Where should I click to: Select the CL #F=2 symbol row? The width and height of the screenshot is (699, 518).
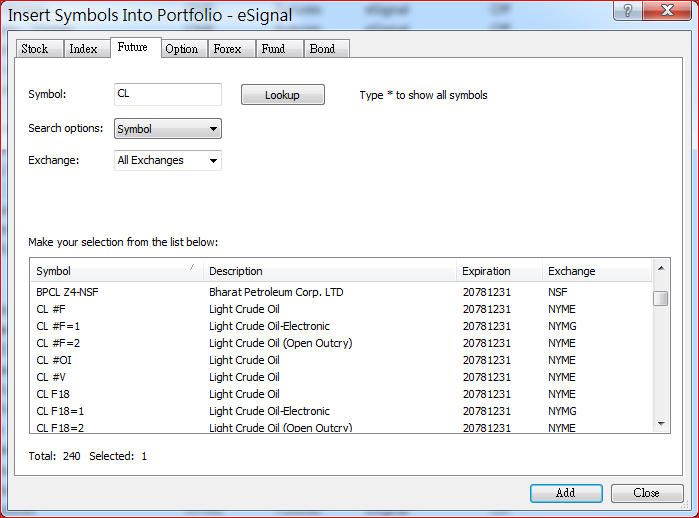341,343
